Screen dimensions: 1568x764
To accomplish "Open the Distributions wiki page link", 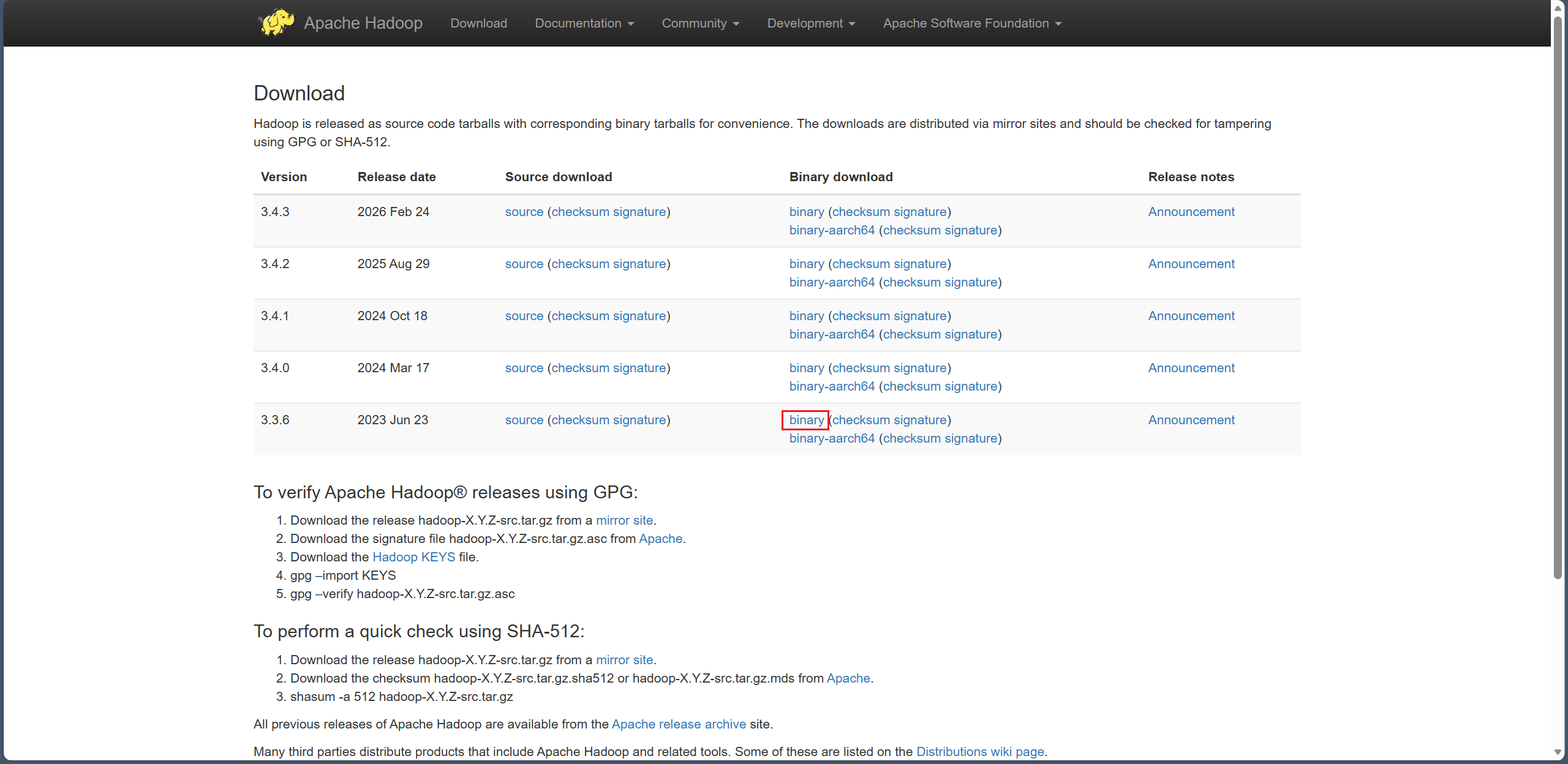I will [x=979, y=752].
